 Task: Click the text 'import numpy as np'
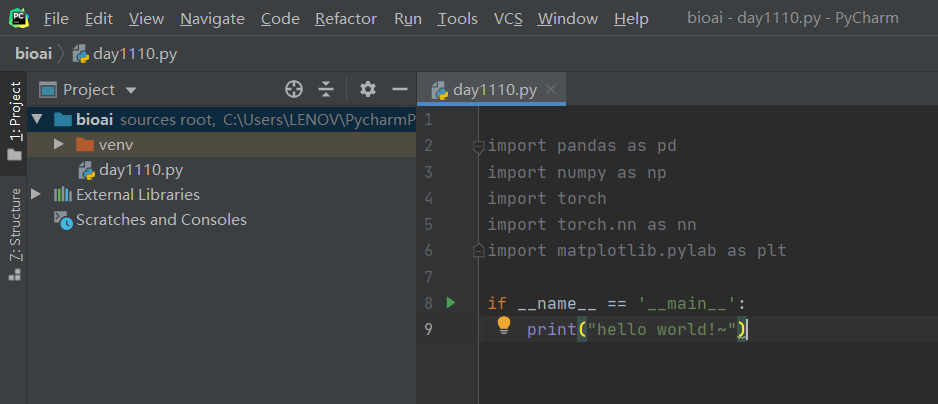tap(577, 172)
